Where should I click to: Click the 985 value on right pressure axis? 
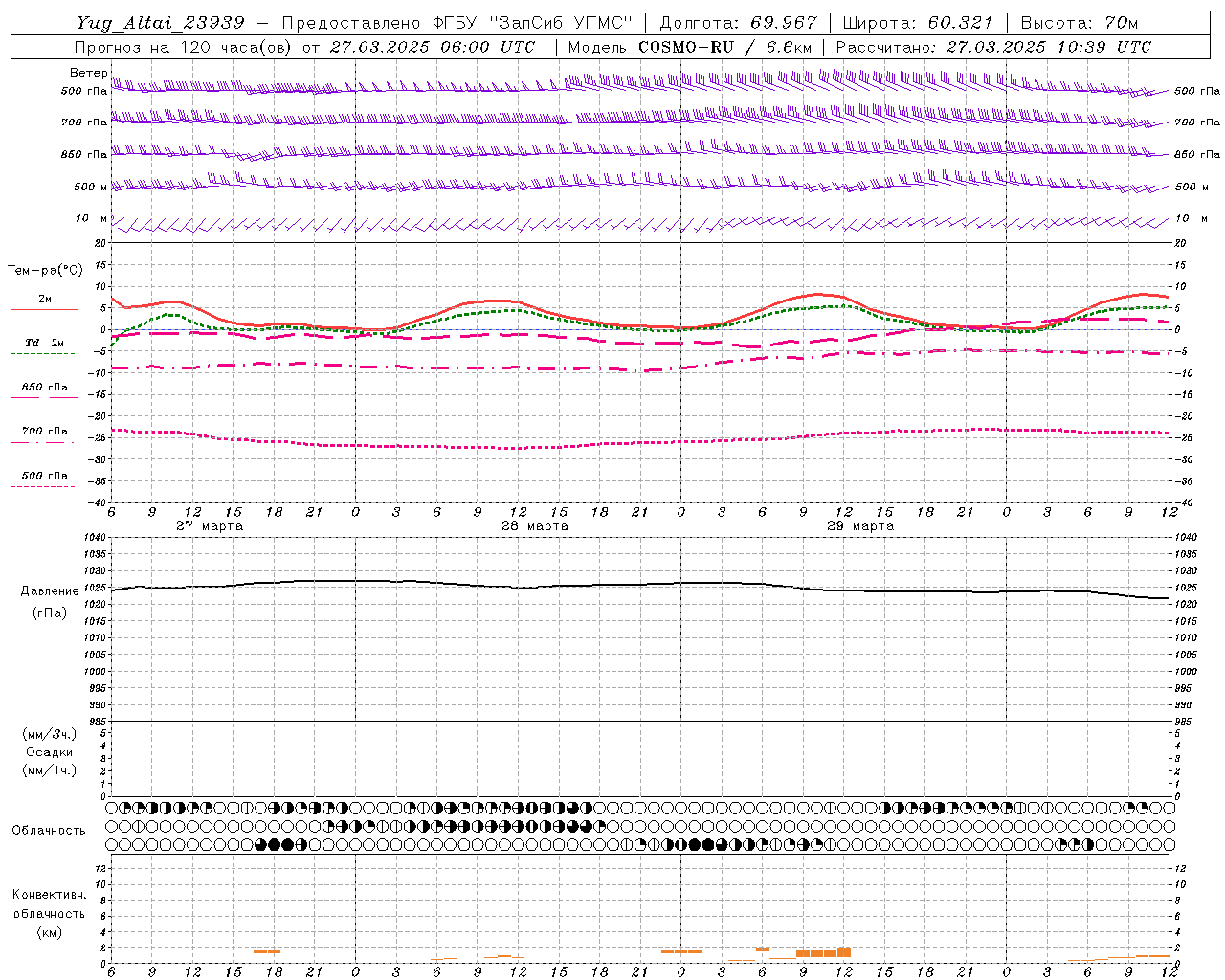pyautogui.click(x=1185, y=722)
